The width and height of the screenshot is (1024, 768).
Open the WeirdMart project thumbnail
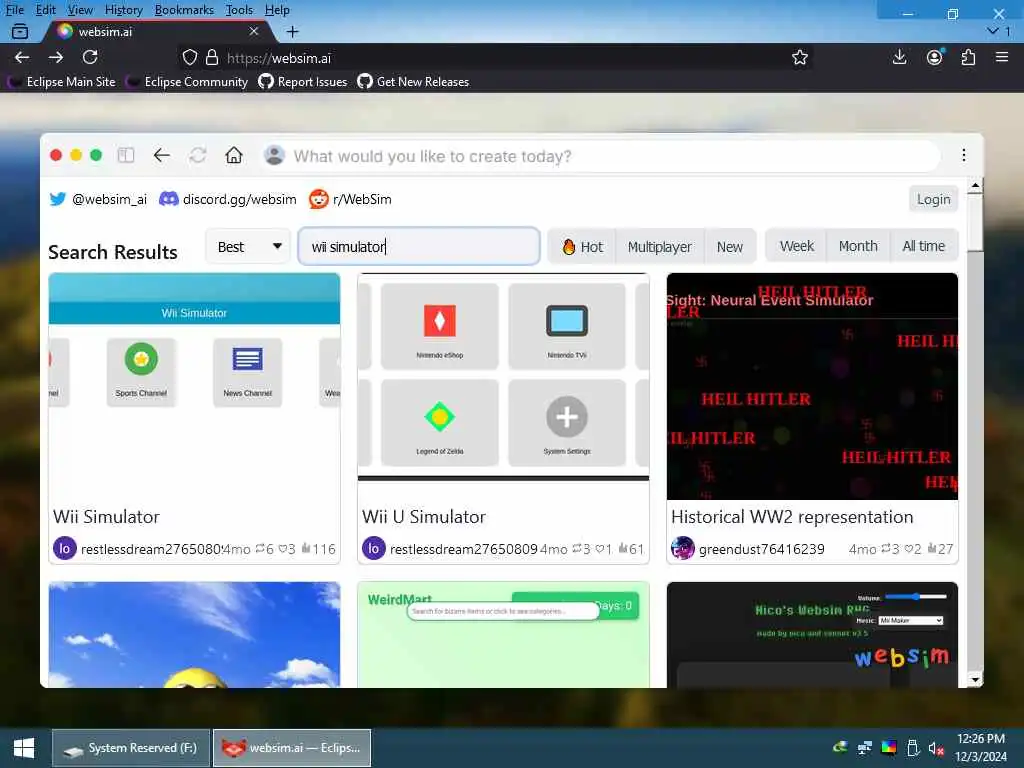tap(504, 635)
